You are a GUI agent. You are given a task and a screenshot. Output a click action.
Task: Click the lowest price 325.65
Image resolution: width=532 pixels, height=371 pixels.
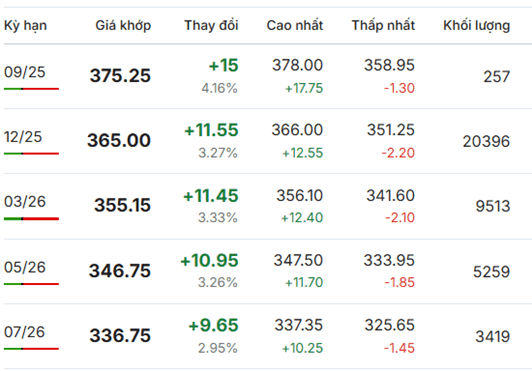(390, 325)
